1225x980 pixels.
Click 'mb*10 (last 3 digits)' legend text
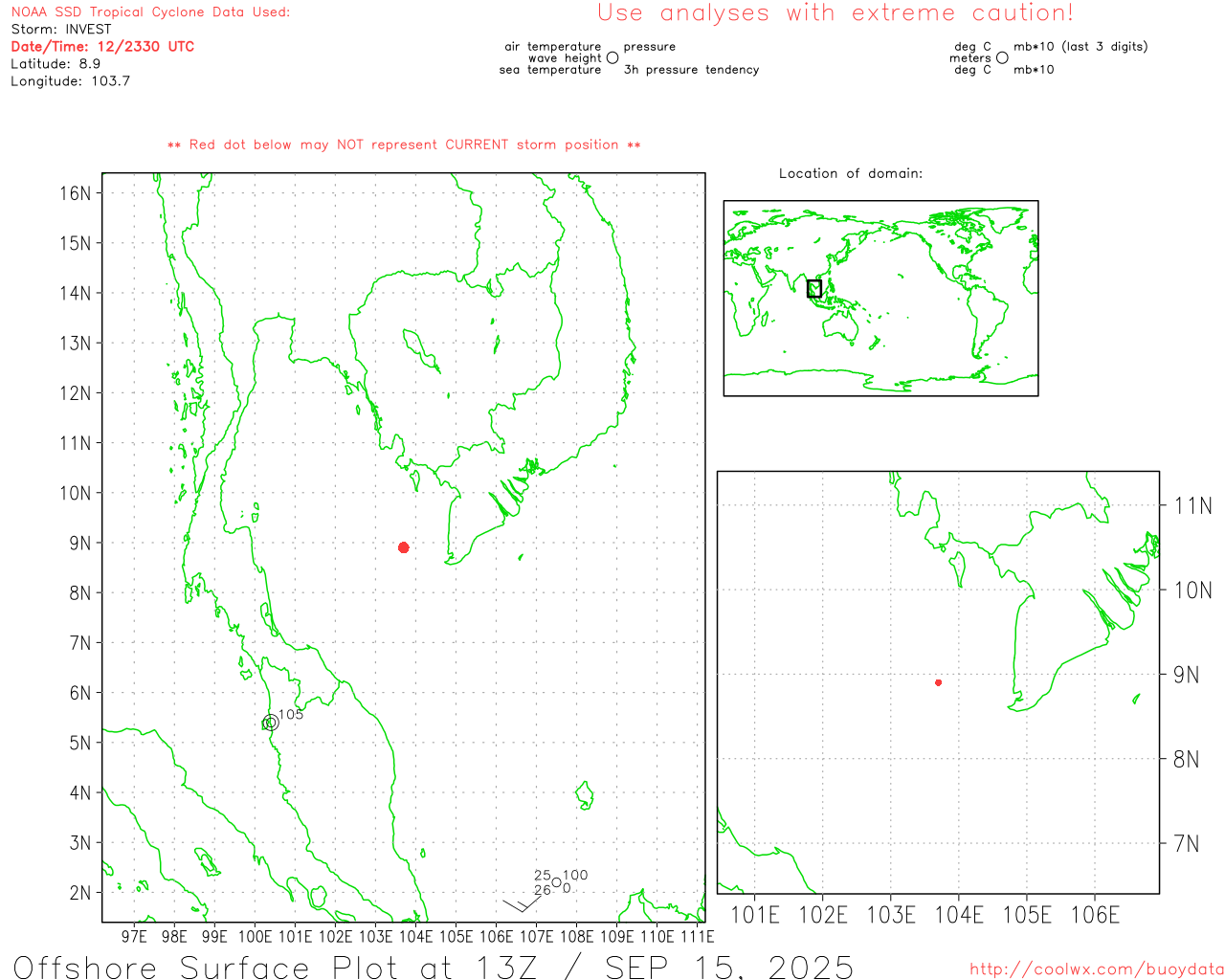[1080, 47]
